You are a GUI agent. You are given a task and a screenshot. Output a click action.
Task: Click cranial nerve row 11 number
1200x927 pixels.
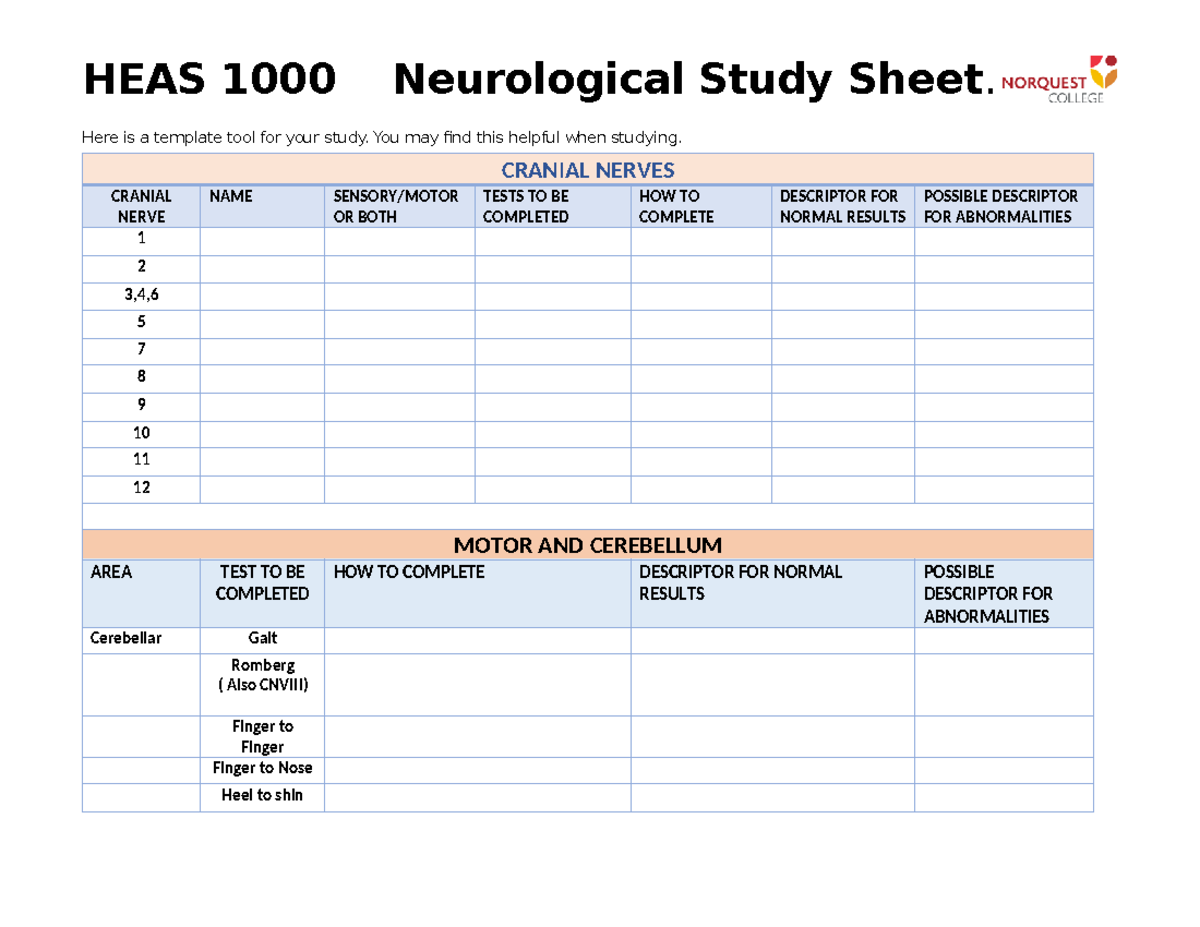141,460
